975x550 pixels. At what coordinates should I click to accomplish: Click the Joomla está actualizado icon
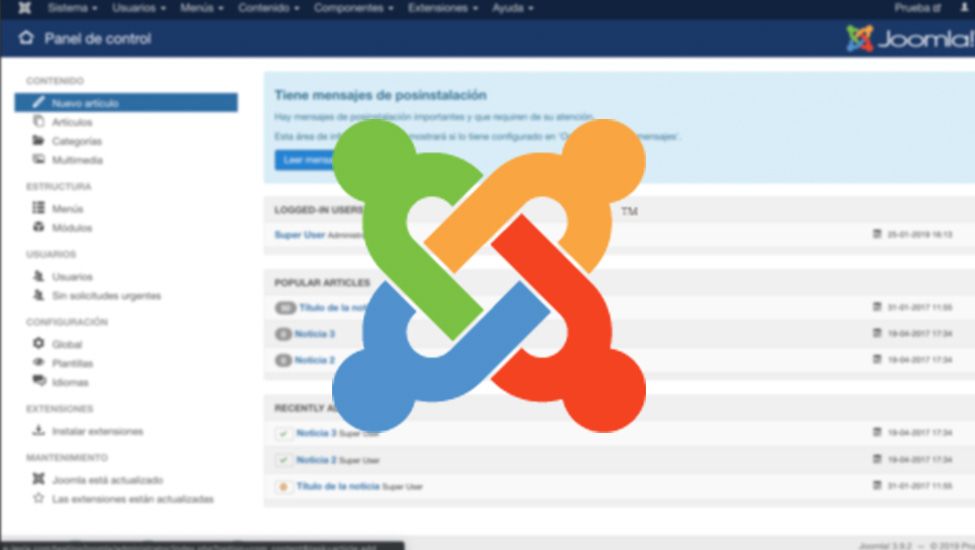(x=39, y=479)
